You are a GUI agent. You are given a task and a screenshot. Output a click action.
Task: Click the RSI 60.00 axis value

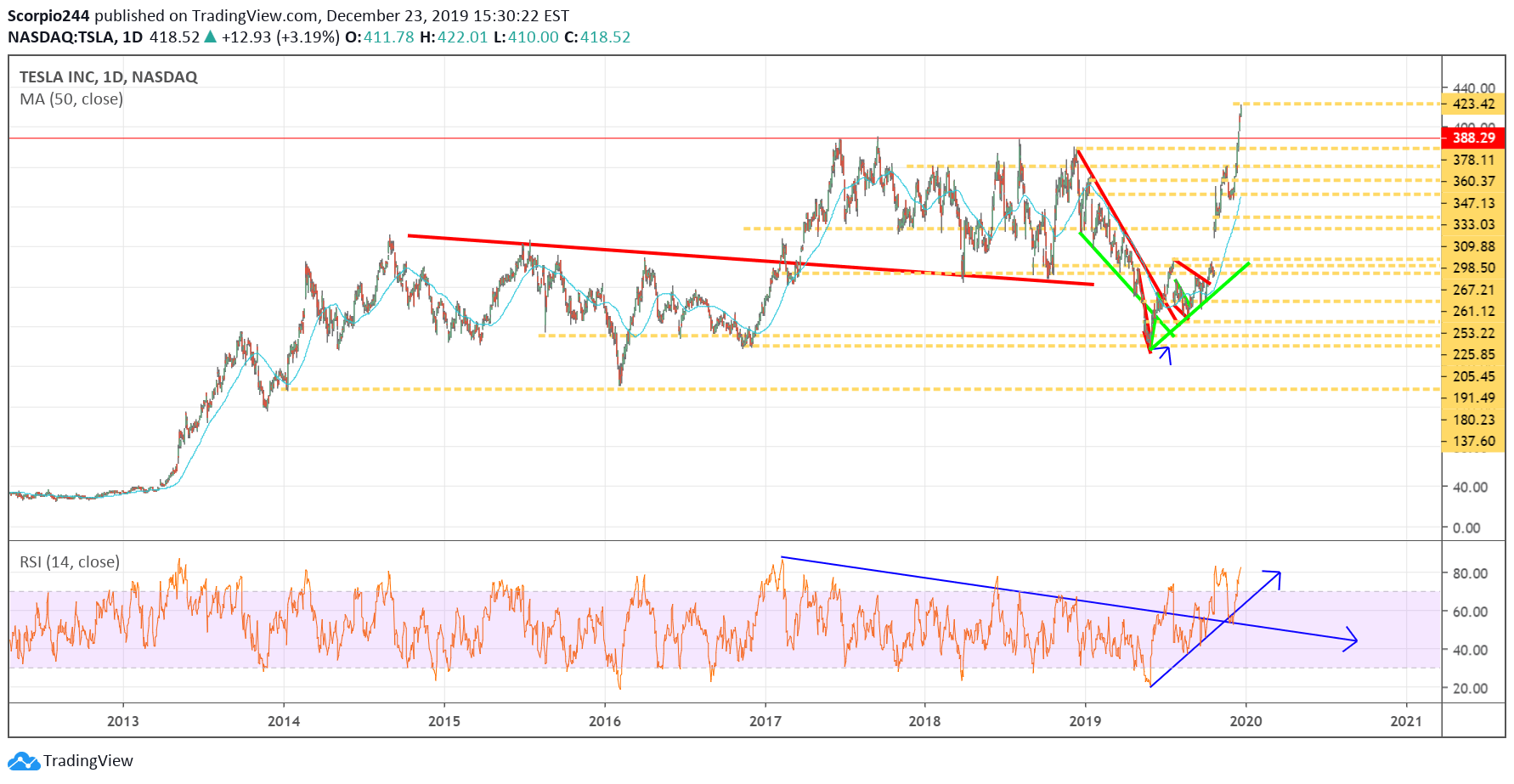tap(1470, 612)
